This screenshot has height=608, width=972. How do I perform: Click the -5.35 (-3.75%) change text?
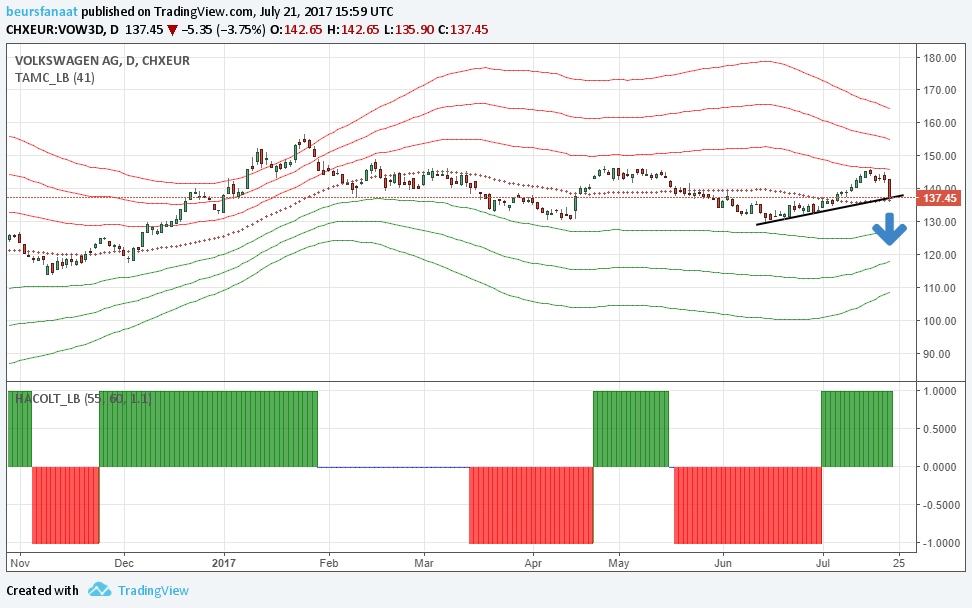point(224,30)
